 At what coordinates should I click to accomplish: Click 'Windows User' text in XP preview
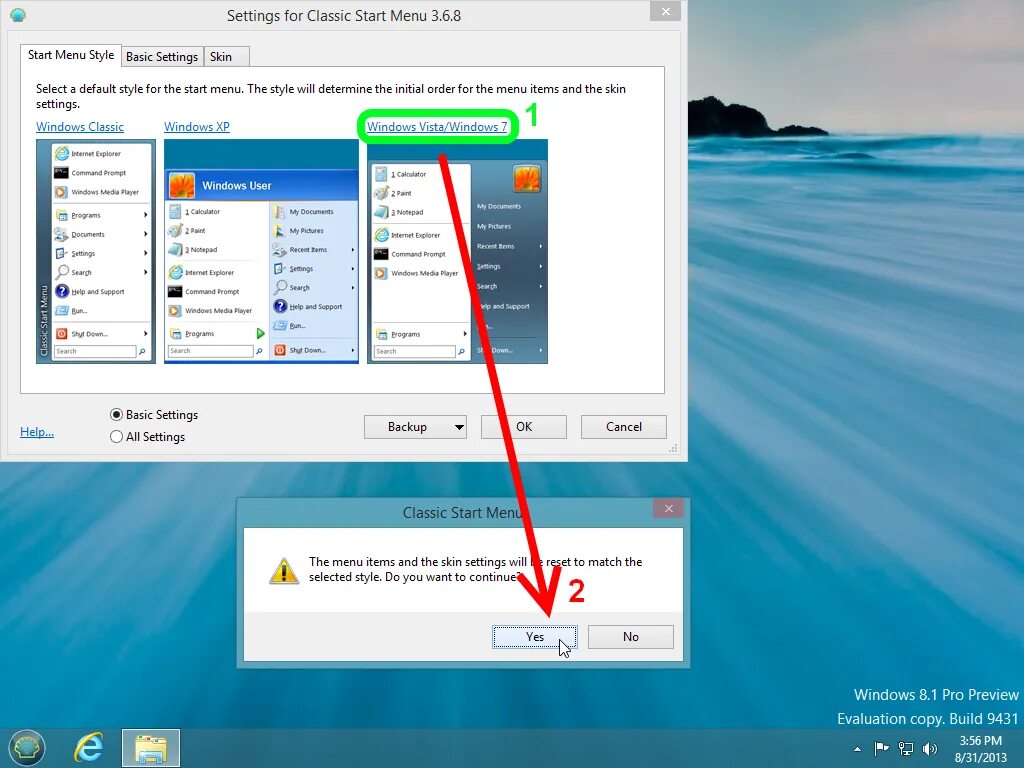236,185
